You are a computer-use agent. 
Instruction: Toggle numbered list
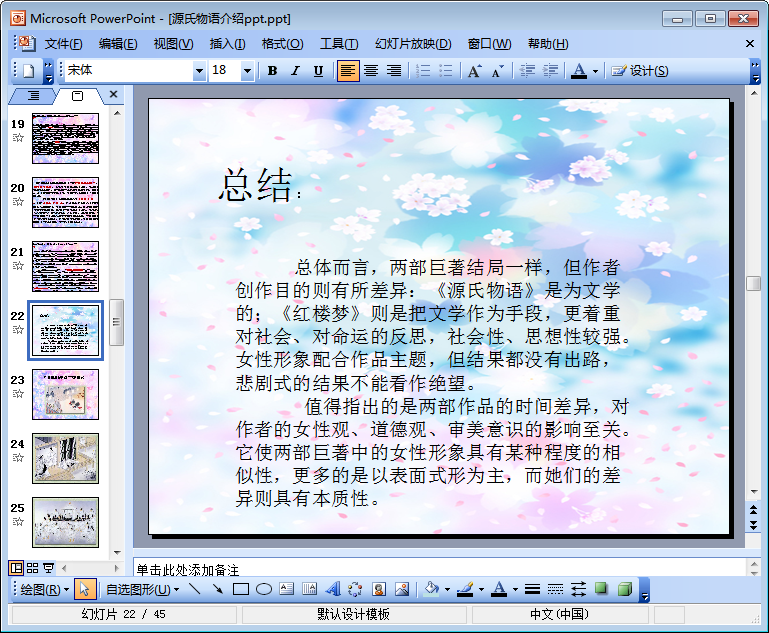[x=423, y=71]
